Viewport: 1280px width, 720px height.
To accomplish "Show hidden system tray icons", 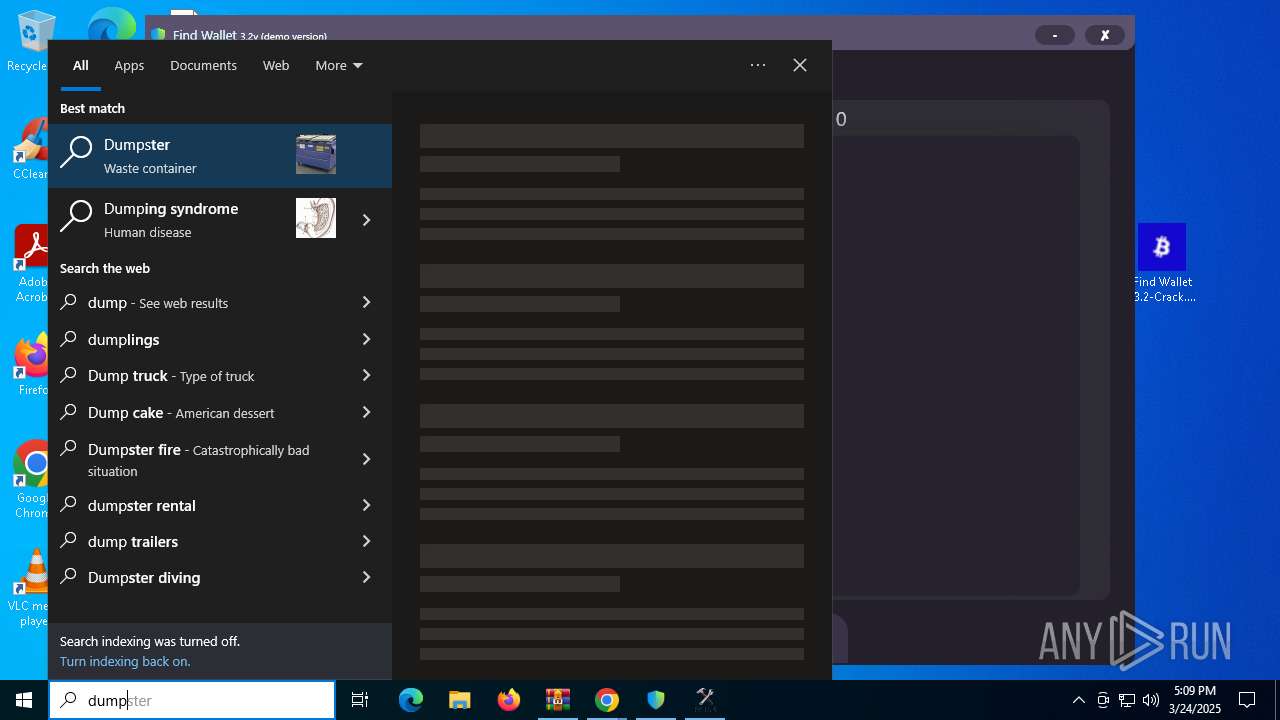I will click(x=1078, y=700).
